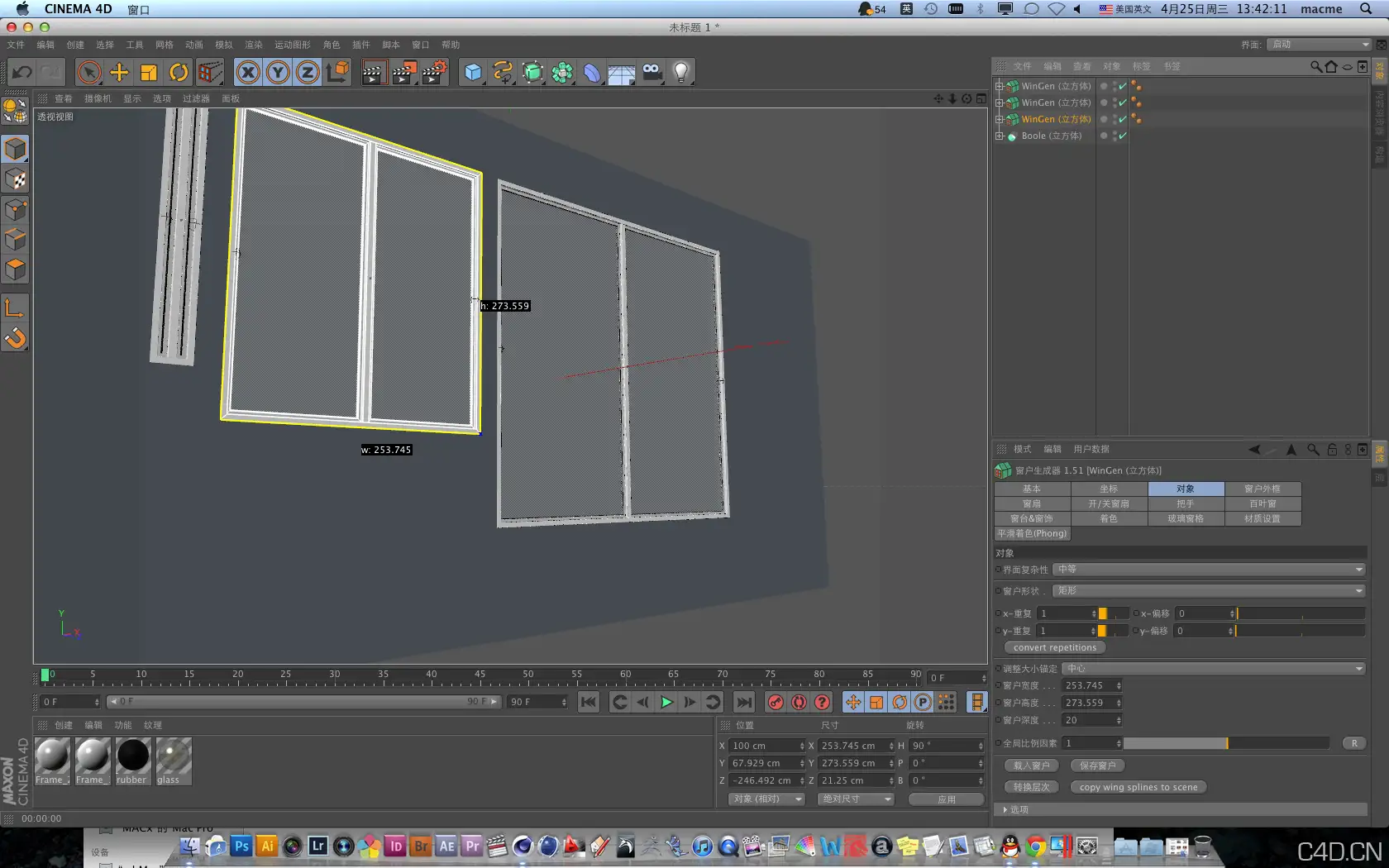Open 窗户形状 dropdown
Screen dimensions: 1389x868
[x=1210, y=591]
